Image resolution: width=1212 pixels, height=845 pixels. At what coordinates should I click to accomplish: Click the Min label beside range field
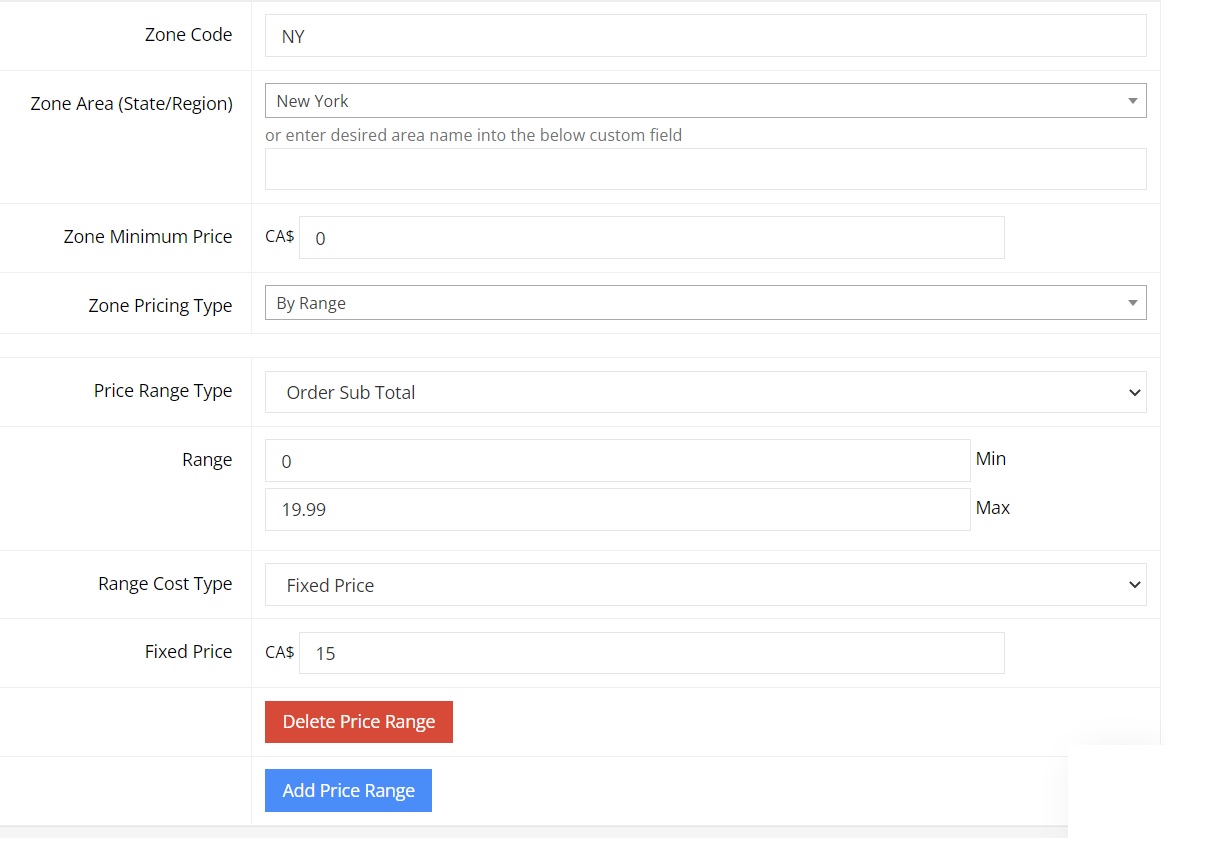(991, 459)
